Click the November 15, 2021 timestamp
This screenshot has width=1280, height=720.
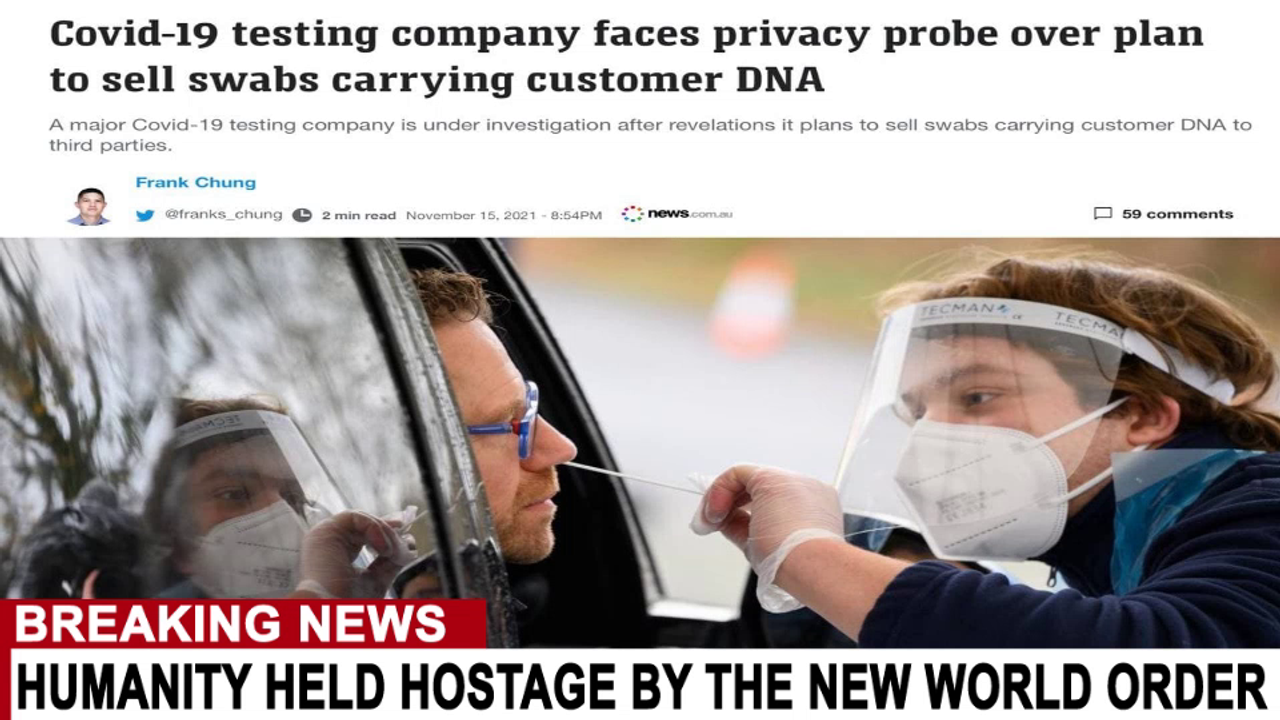504,215
